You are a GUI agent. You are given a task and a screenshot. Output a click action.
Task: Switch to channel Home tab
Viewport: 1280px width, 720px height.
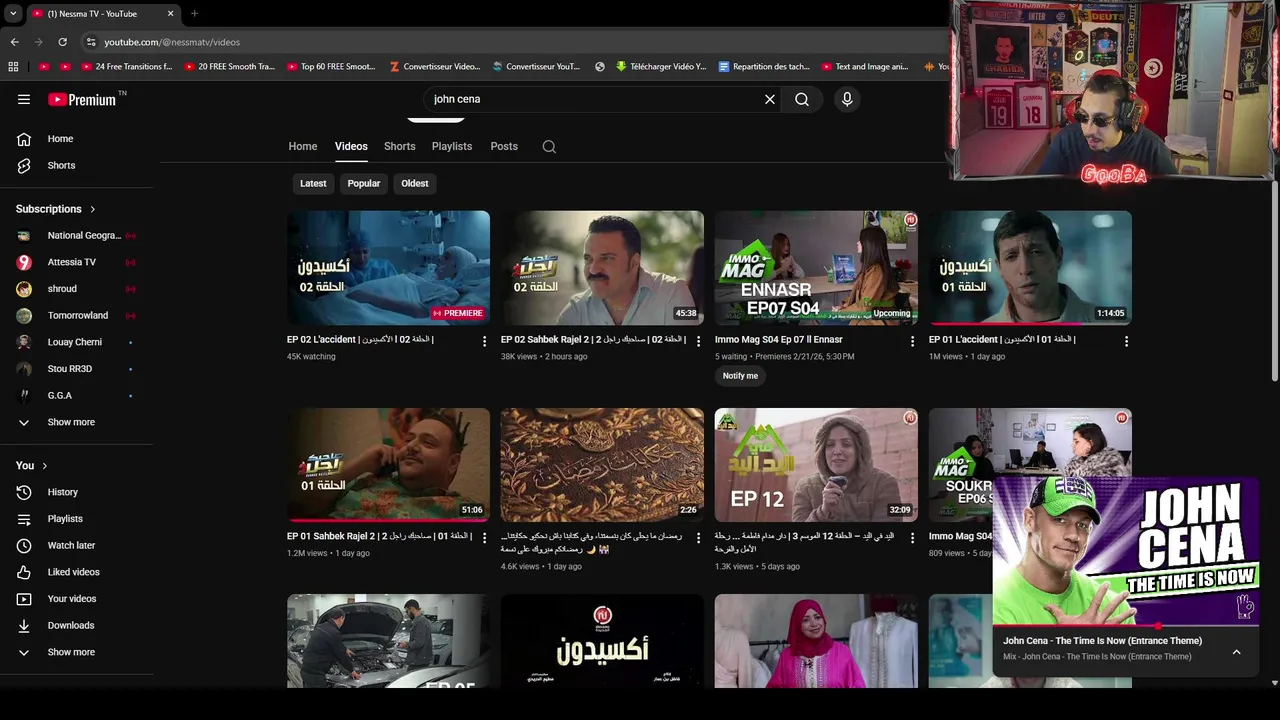[x=303, y=146]
